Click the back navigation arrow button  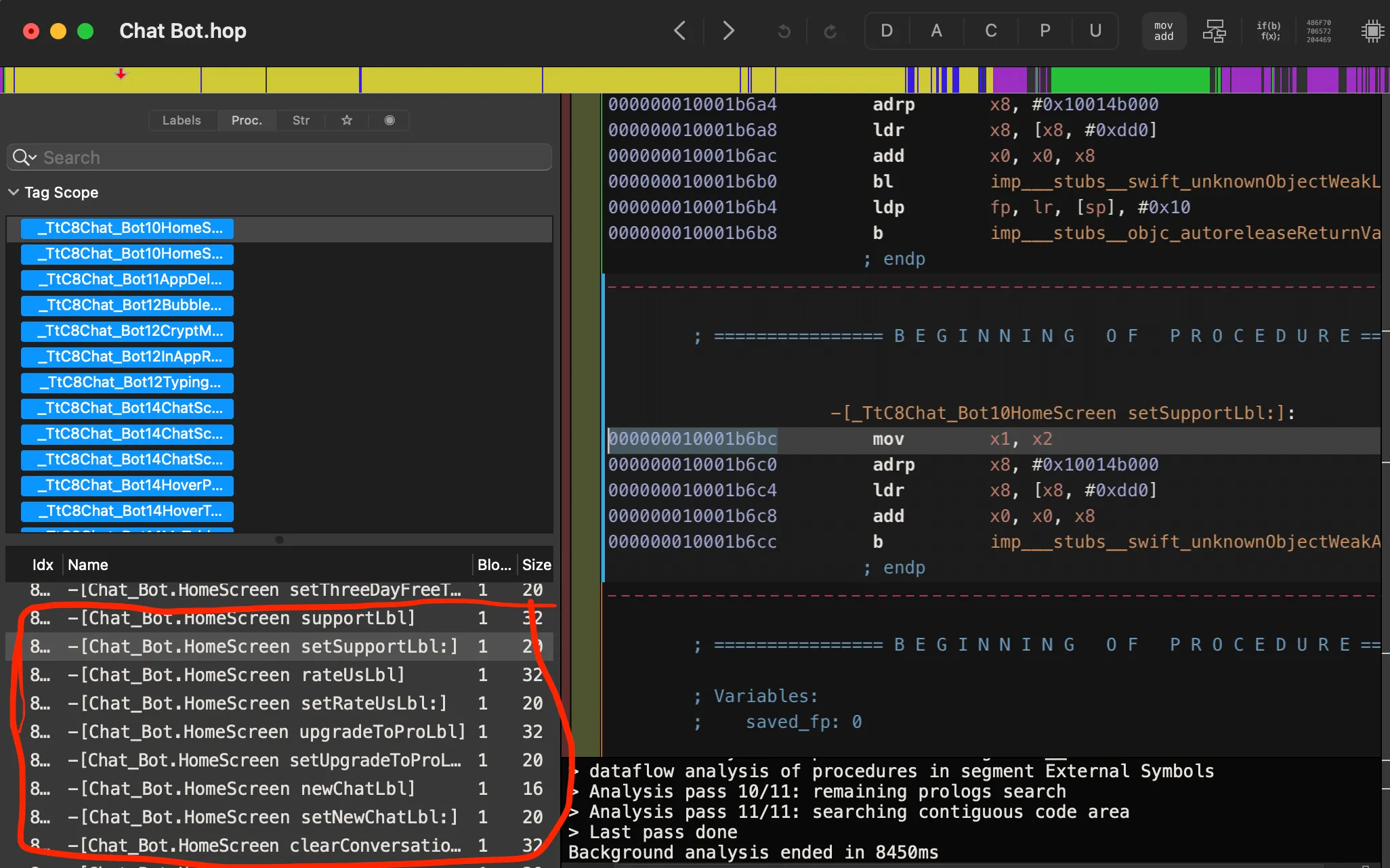(680, 31)
